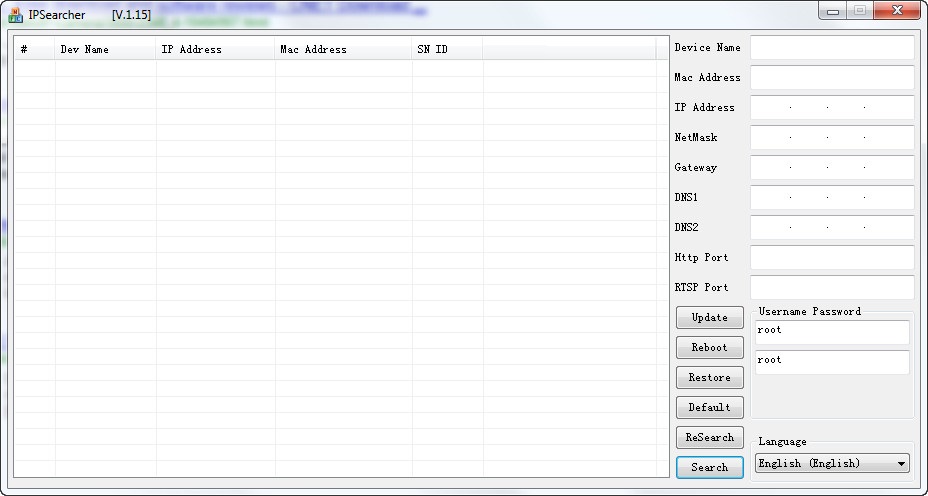
Task: Click the Search button
Action: [x=710, y=467]
